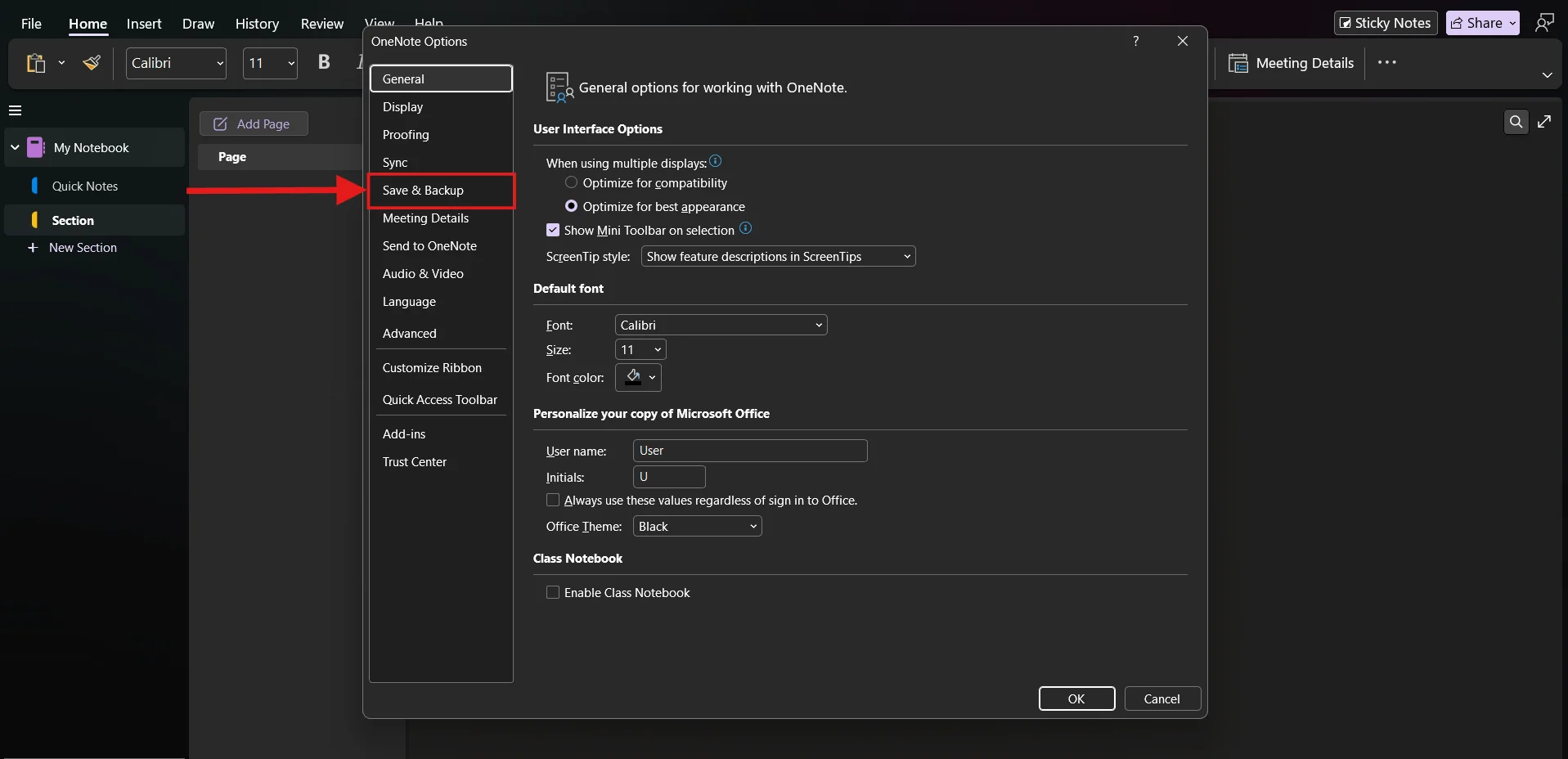Select Meeting Details options category

441,218
